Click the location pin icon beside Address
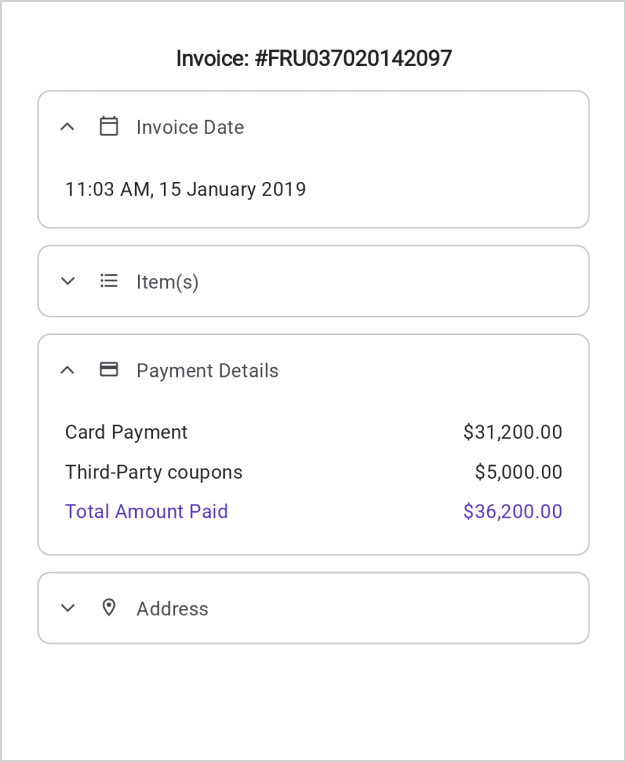This screenshot has width=626, height=762. [109, 608]
